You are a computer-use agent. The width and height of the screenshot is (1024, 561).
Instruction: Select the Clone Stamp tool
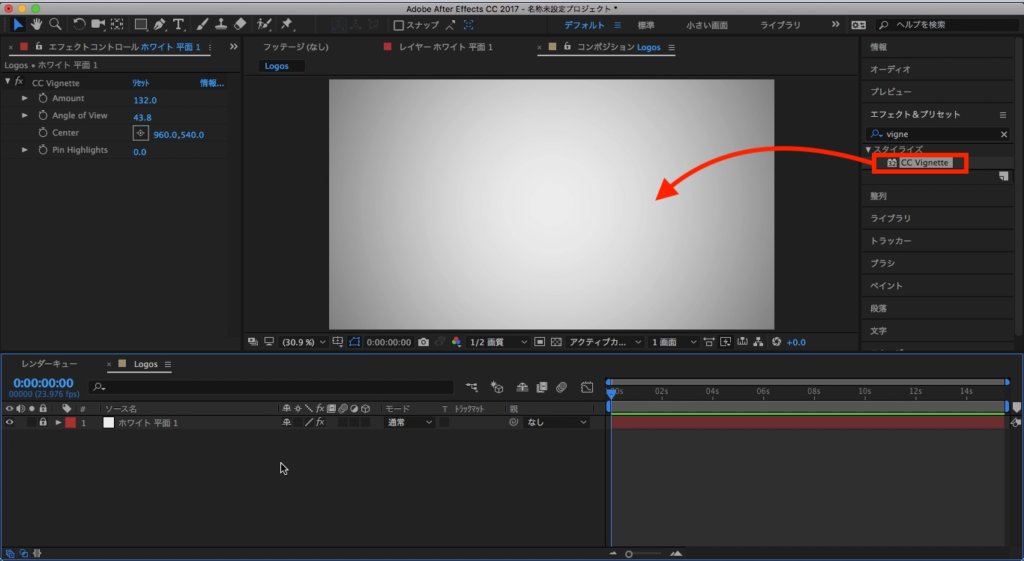[221, 24]
